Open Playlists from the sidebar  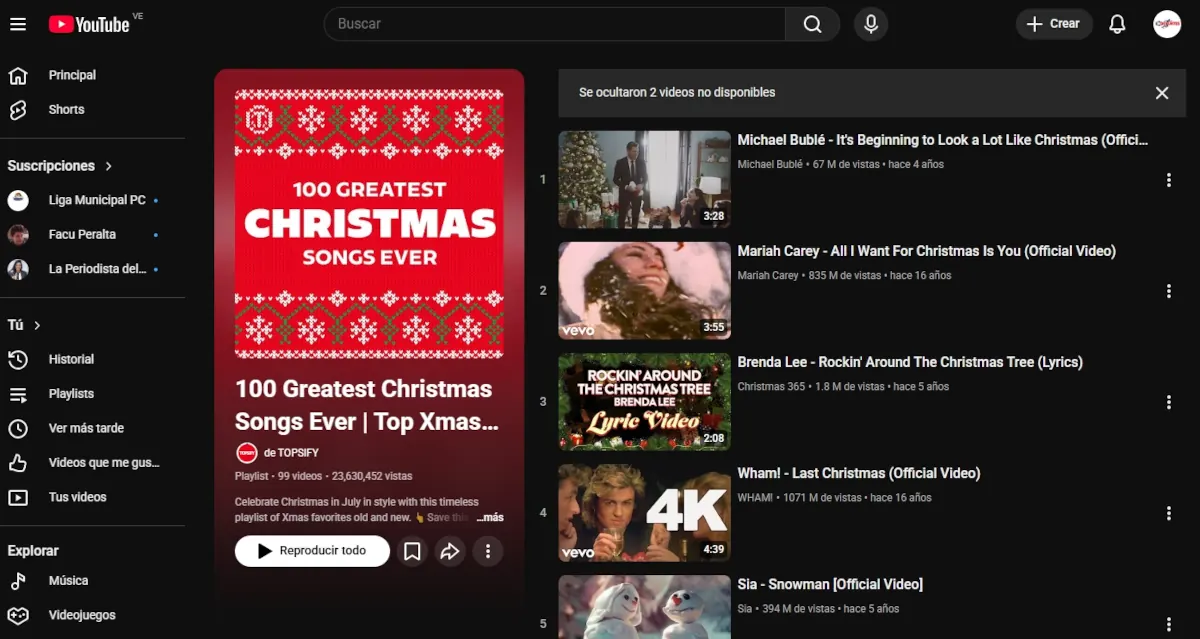(71, 393)
